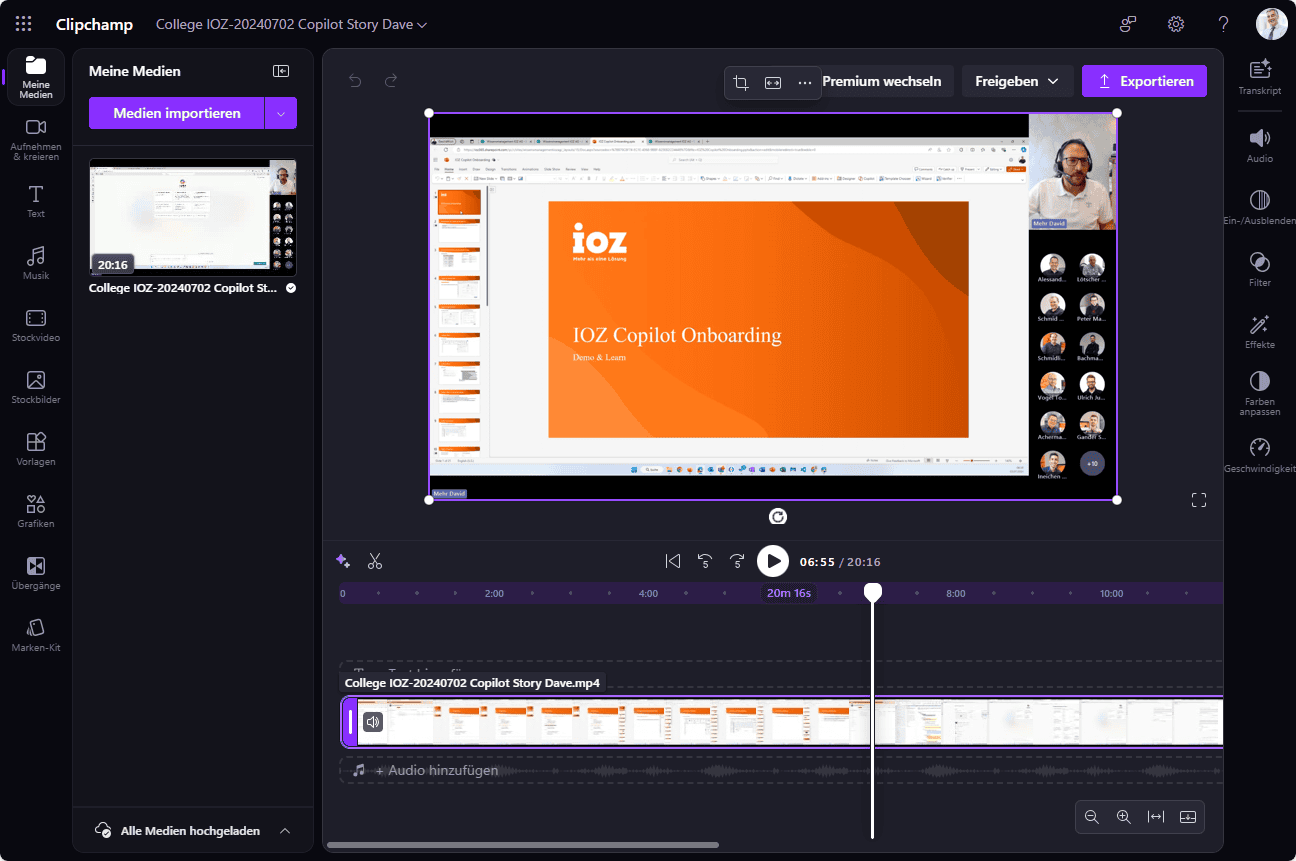Mute the clip audio on timeline
The width and height of the screenshot is (1296, 861).
coord(373,722)
